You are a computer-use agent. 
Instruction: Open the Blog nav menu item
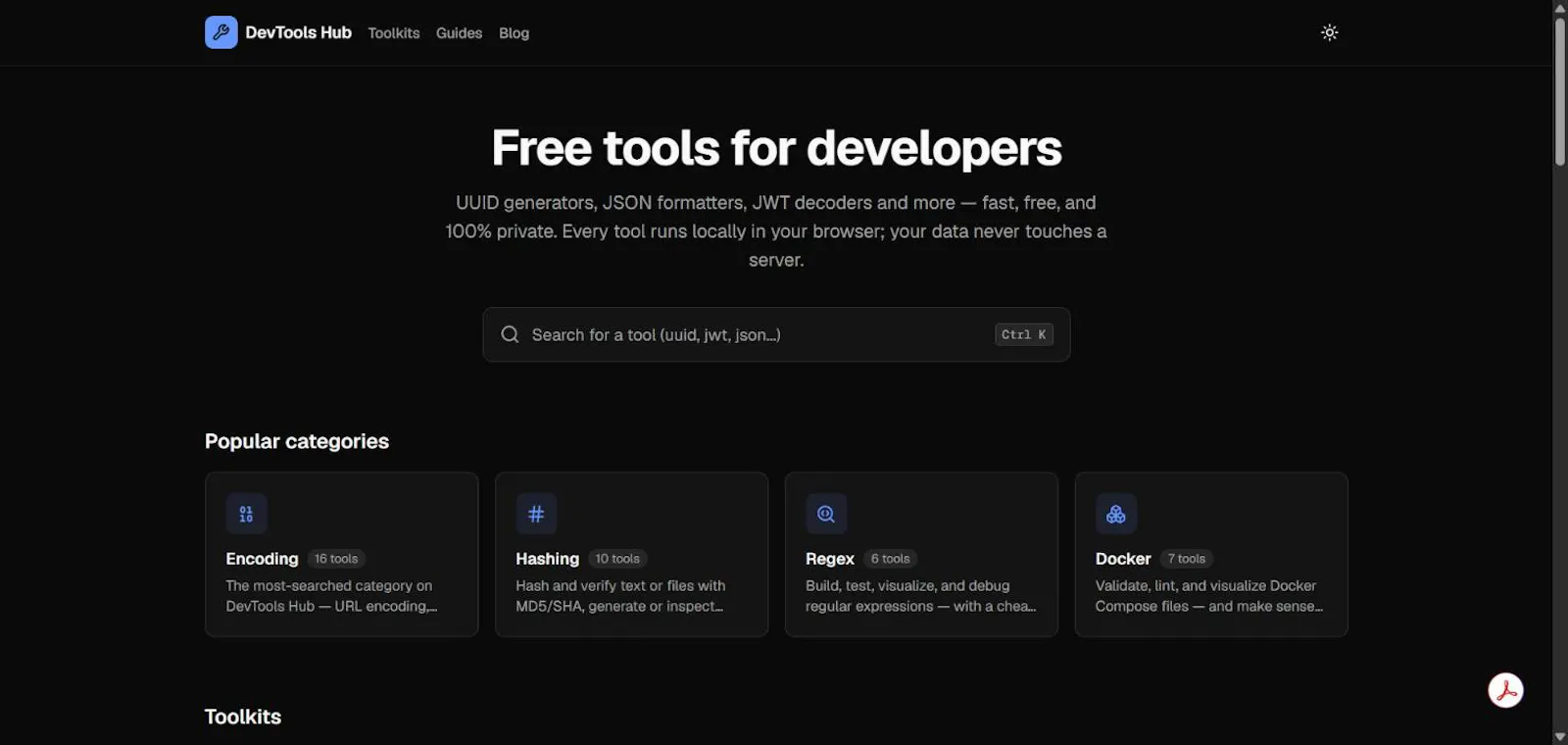point(514,33)
